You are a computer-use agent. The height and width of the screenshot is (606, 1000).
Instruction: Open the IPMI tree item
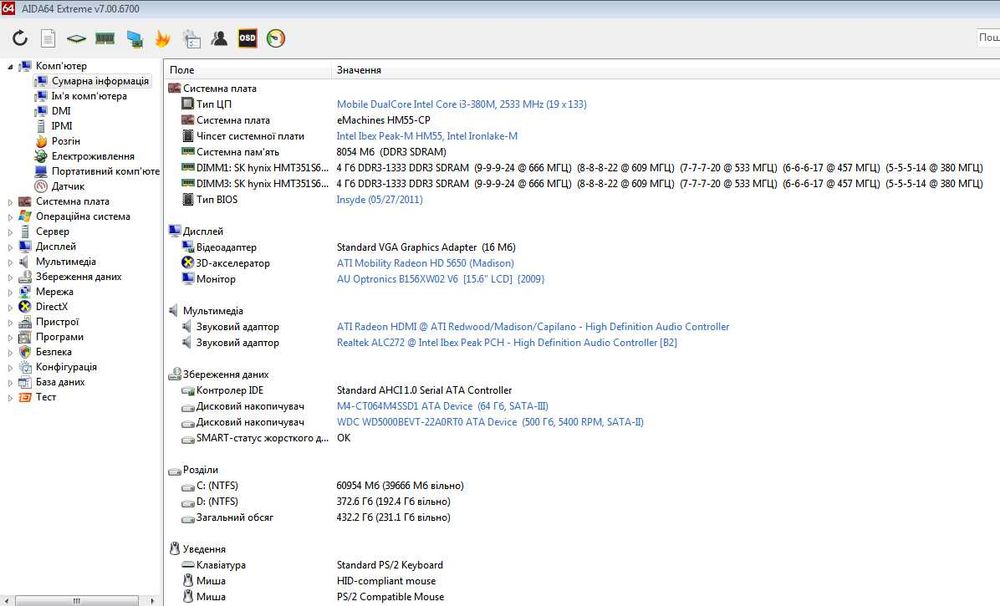coord(62,126)
